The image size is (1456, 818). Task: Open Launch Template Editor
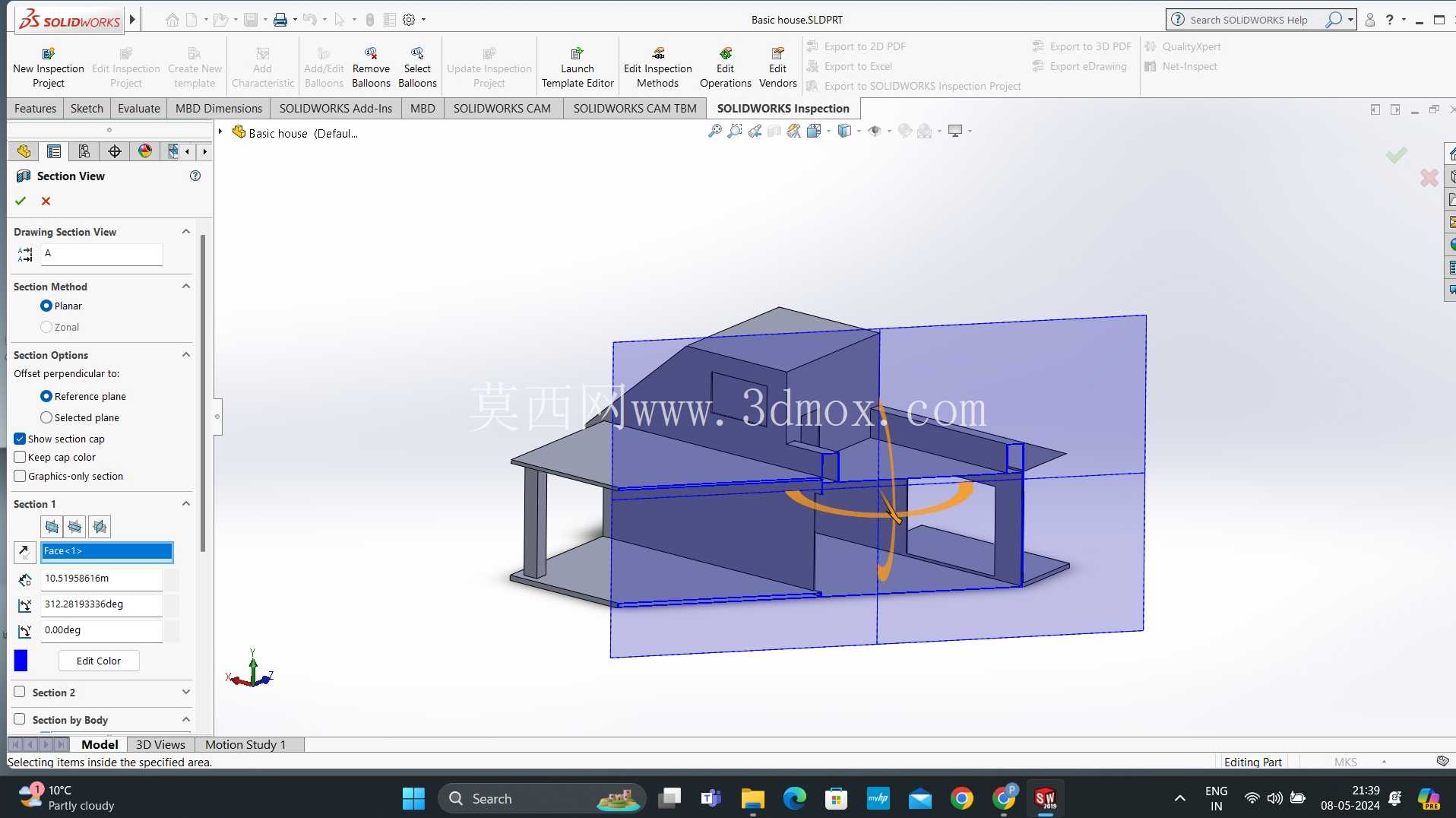(578, 68)
